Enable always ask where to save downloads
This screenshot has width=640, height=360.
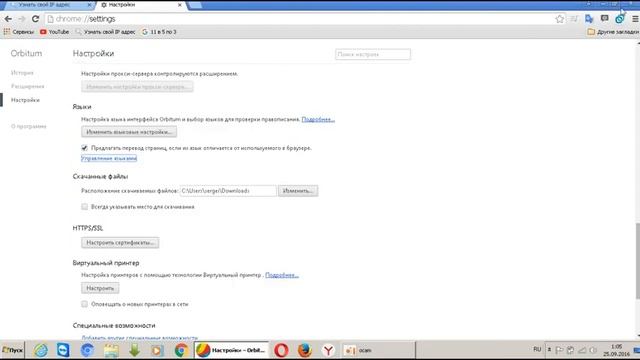[x=84, y=207]
